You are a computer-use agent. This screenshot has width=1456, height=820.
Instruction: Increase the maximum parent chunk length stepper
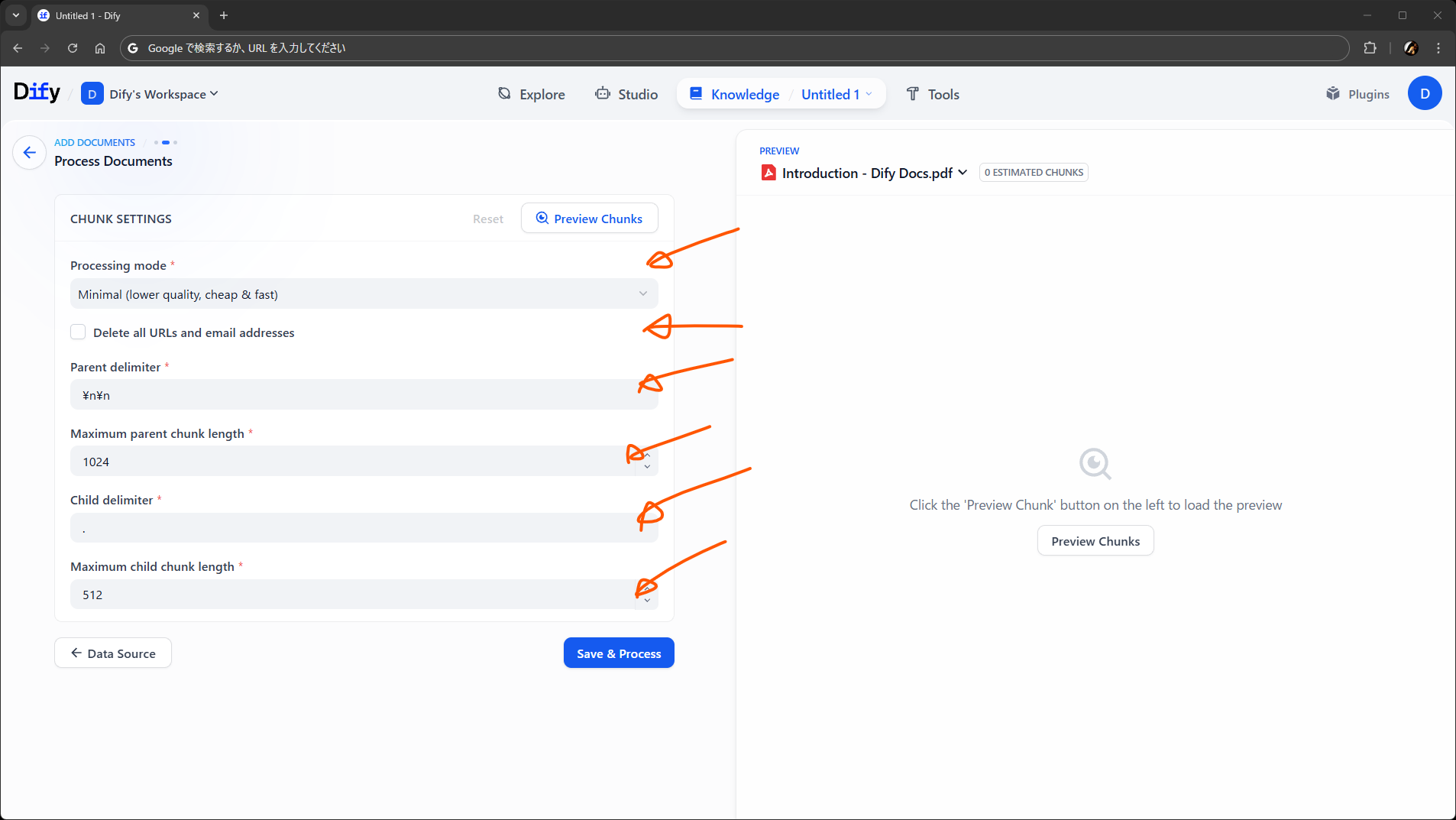[x=647, y=456]
